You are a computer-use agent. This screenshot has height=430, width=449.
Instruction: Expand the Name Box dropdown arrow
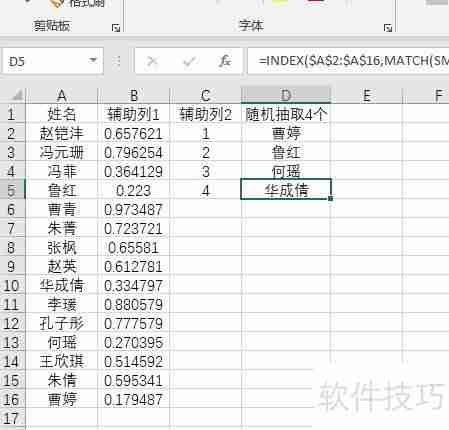tap(93, 61)
